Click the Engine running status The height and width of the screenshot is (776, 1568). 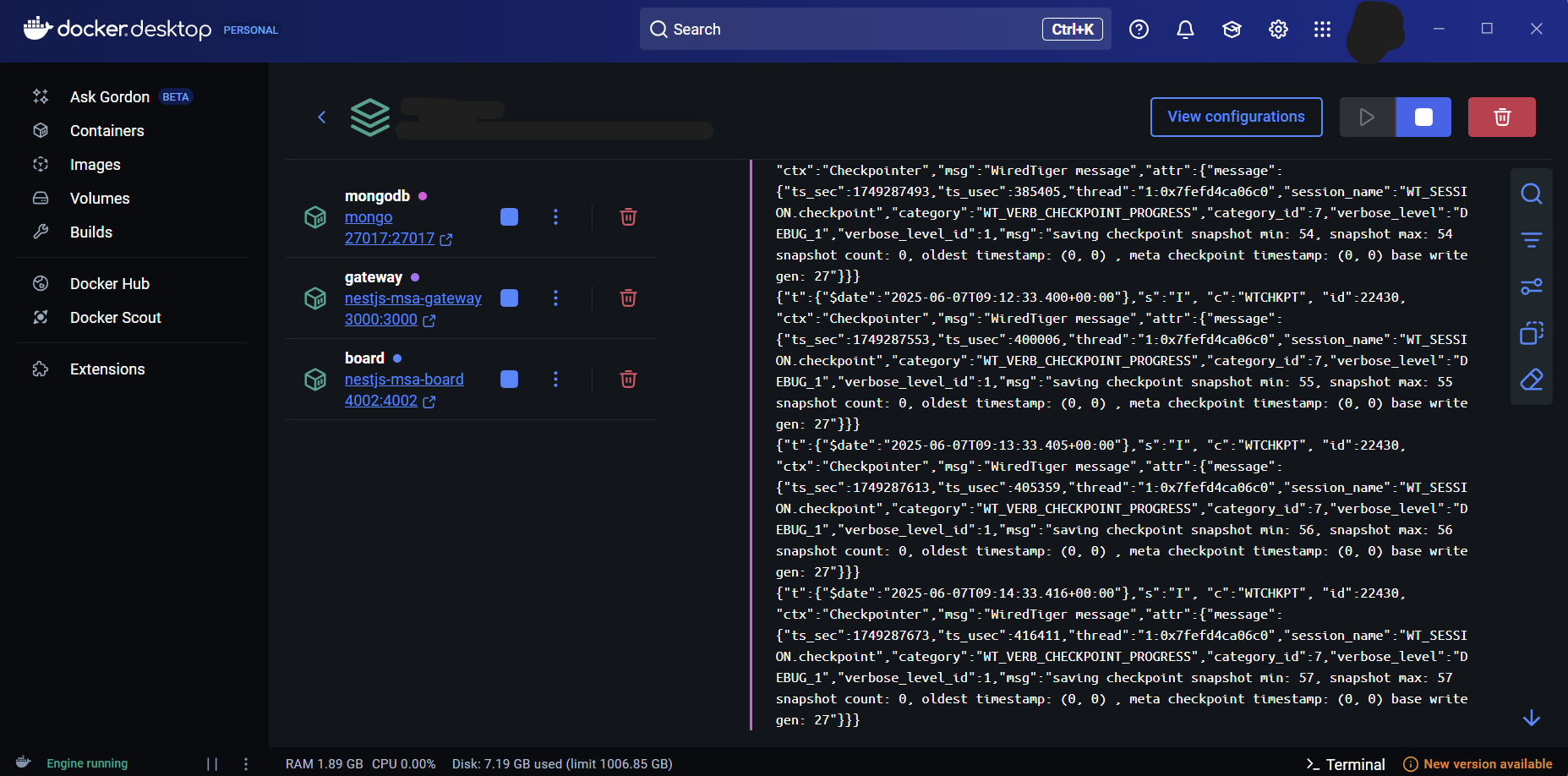pyautogui.click(x=87, y=763)
